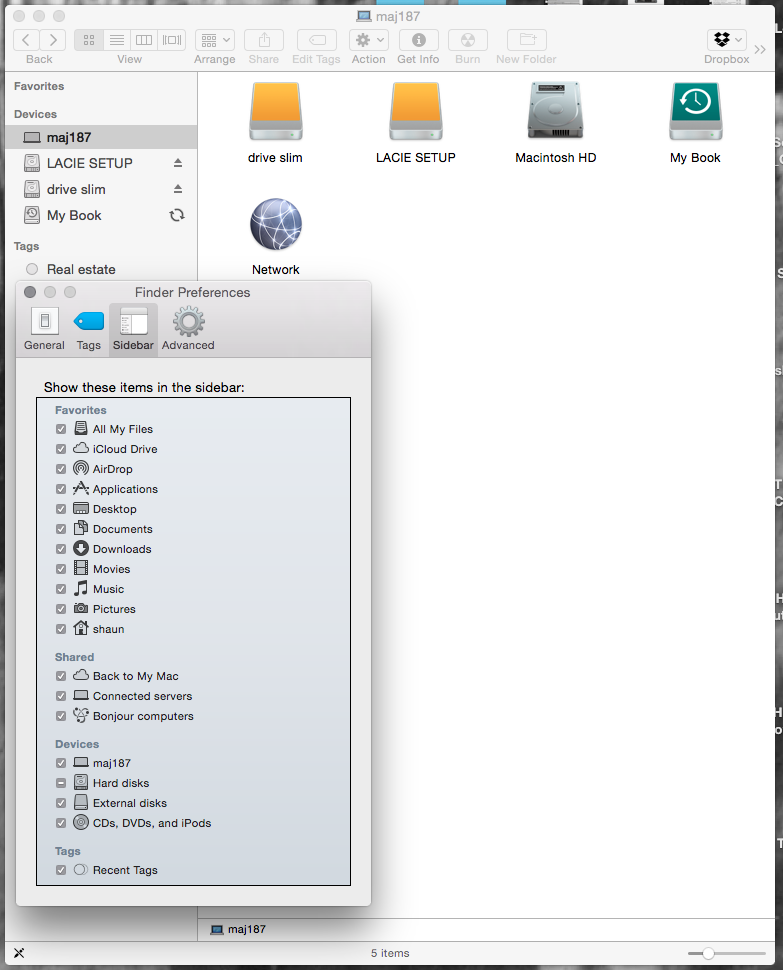Uncheck AirDrop checkbox
The image size is (783, 970).
click(61, 469)
